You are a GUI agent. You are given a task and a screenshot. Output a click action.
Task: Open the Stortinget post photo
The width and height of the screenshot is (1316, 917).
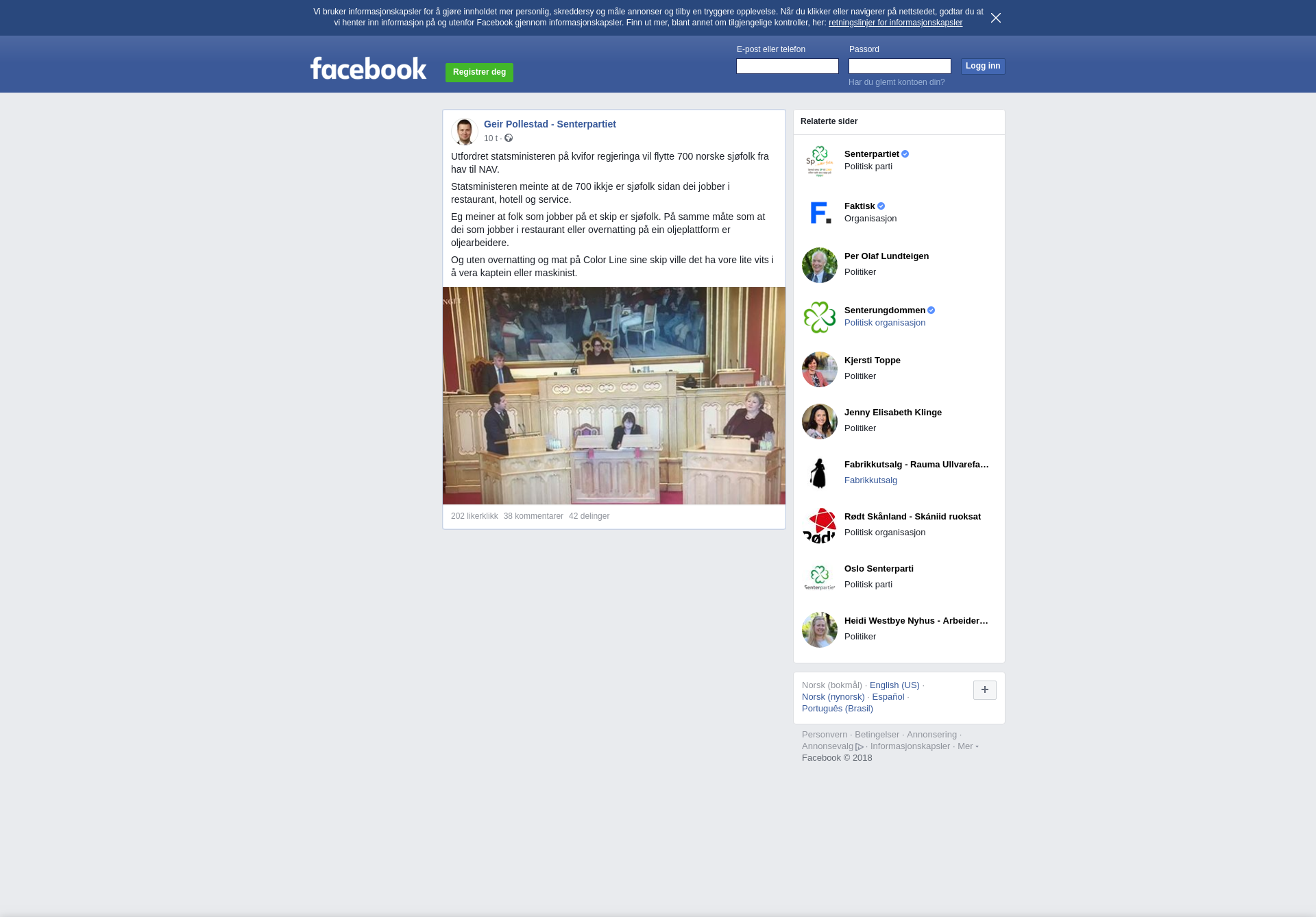point(614,395)
